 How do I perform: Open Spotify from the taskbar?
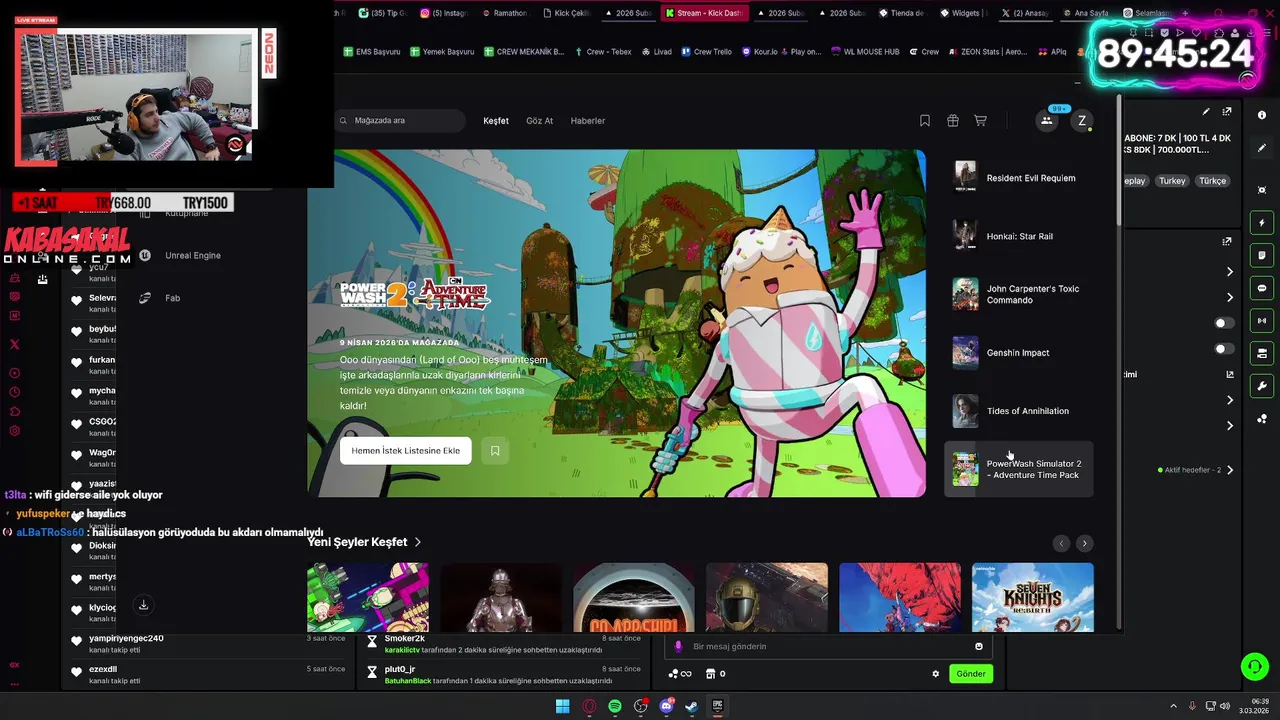tap(615, 706)
